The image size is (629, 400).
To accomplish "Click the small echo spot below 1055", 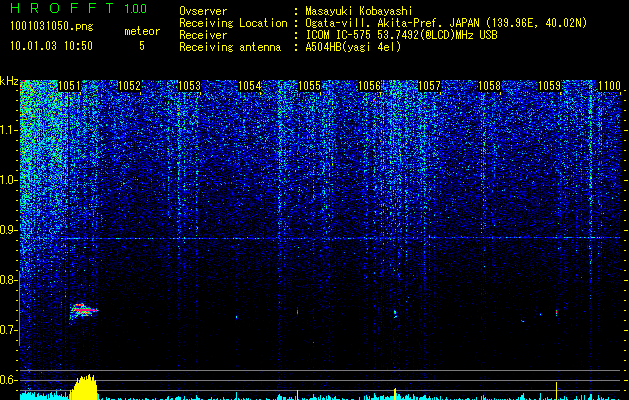I will (x=297, y=311).
